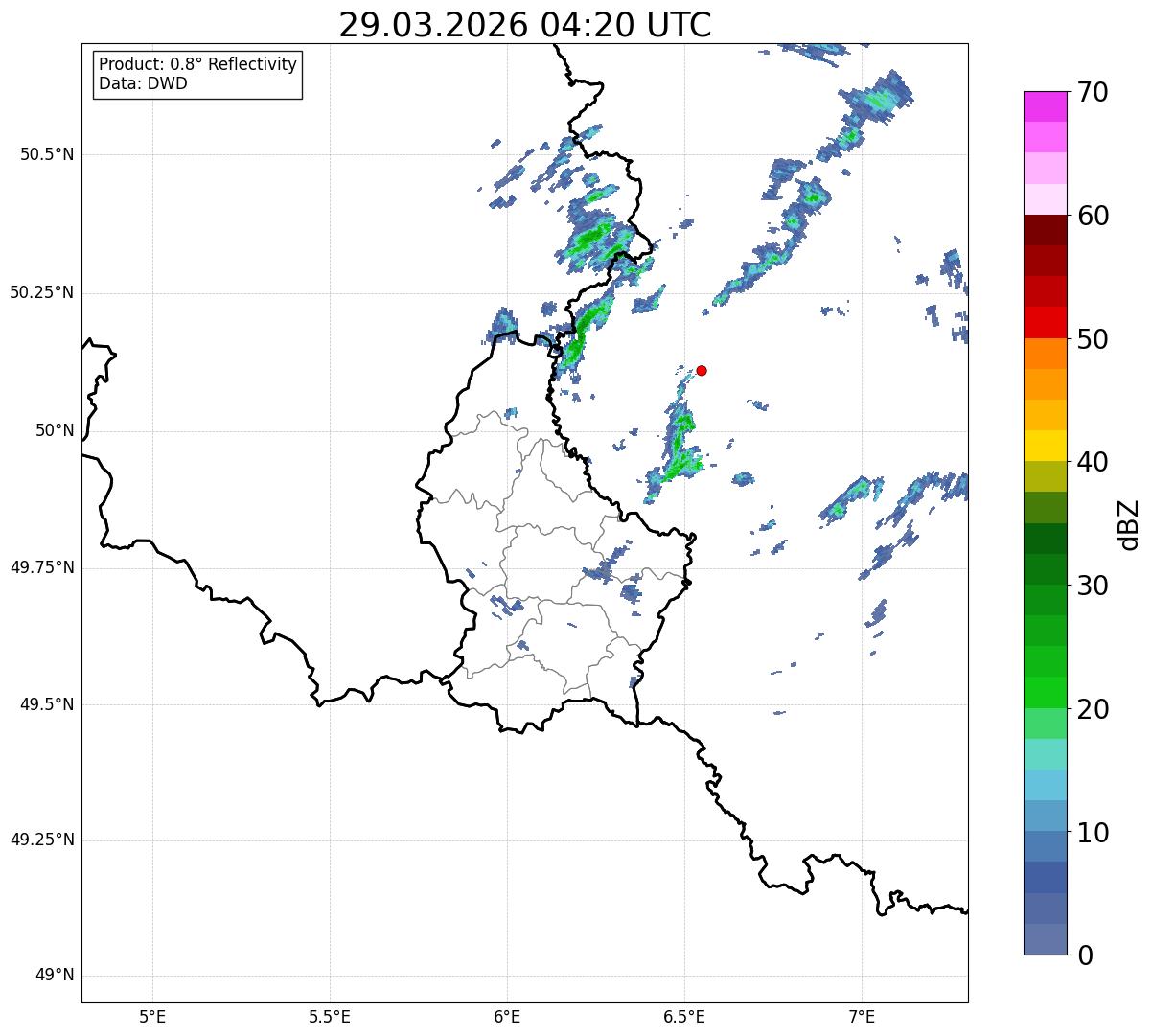Click the 49.75°N latitude label
The height and width of the screenshot is (1036, 1152).
[x=42, y=567]
